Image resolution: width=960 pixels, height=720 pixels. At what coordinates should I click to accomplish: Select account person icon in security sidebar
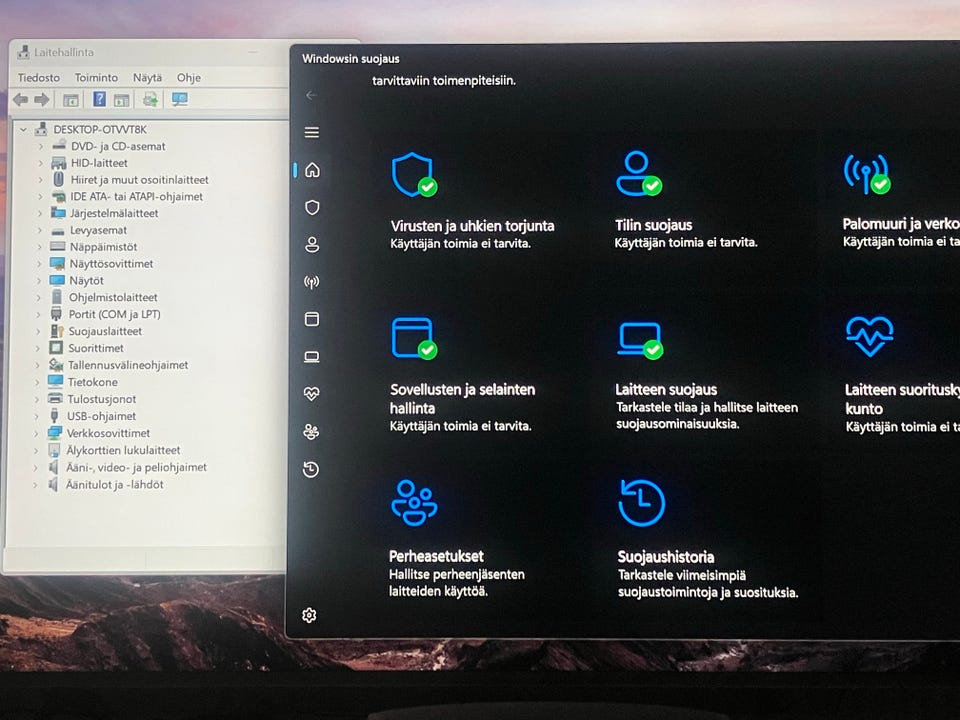pos(312,245)
